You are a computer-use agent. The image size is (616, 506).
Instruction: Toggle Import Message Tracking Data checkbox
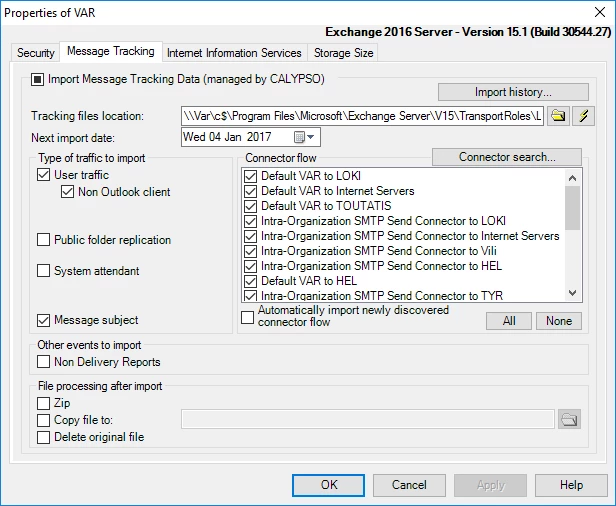(x=37, y=79)
